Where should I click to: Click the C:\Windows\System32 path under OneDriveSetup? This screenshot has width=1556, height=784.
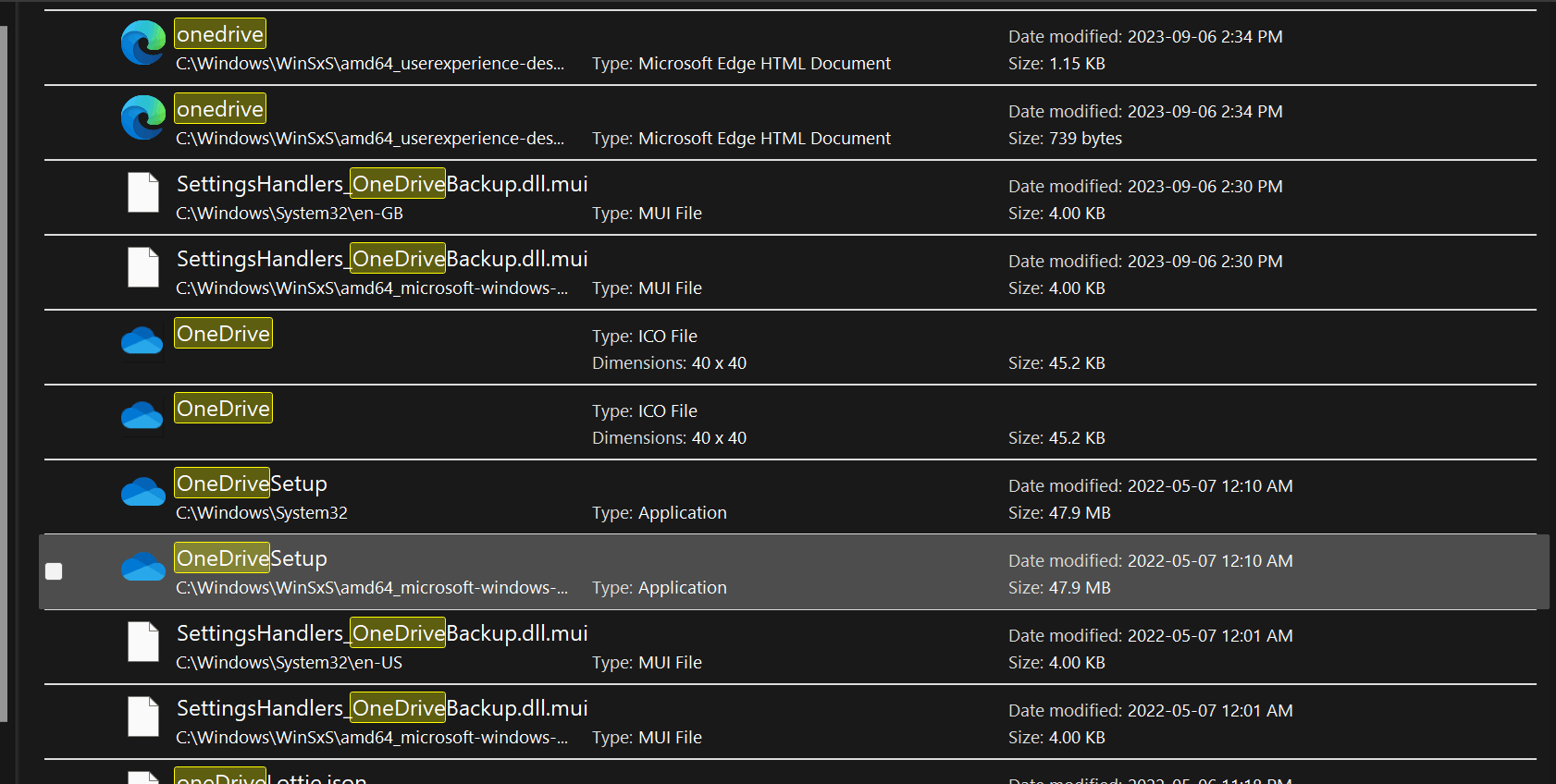point(262,512)
